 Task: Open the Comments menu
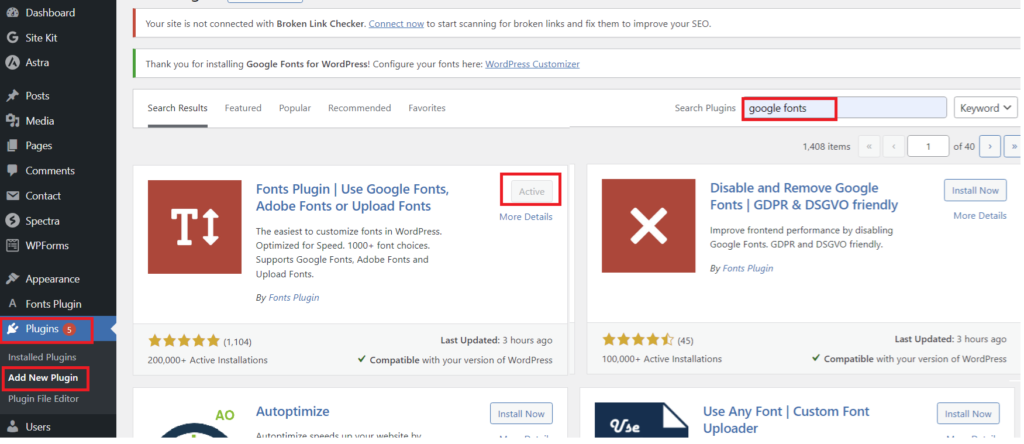50,170
